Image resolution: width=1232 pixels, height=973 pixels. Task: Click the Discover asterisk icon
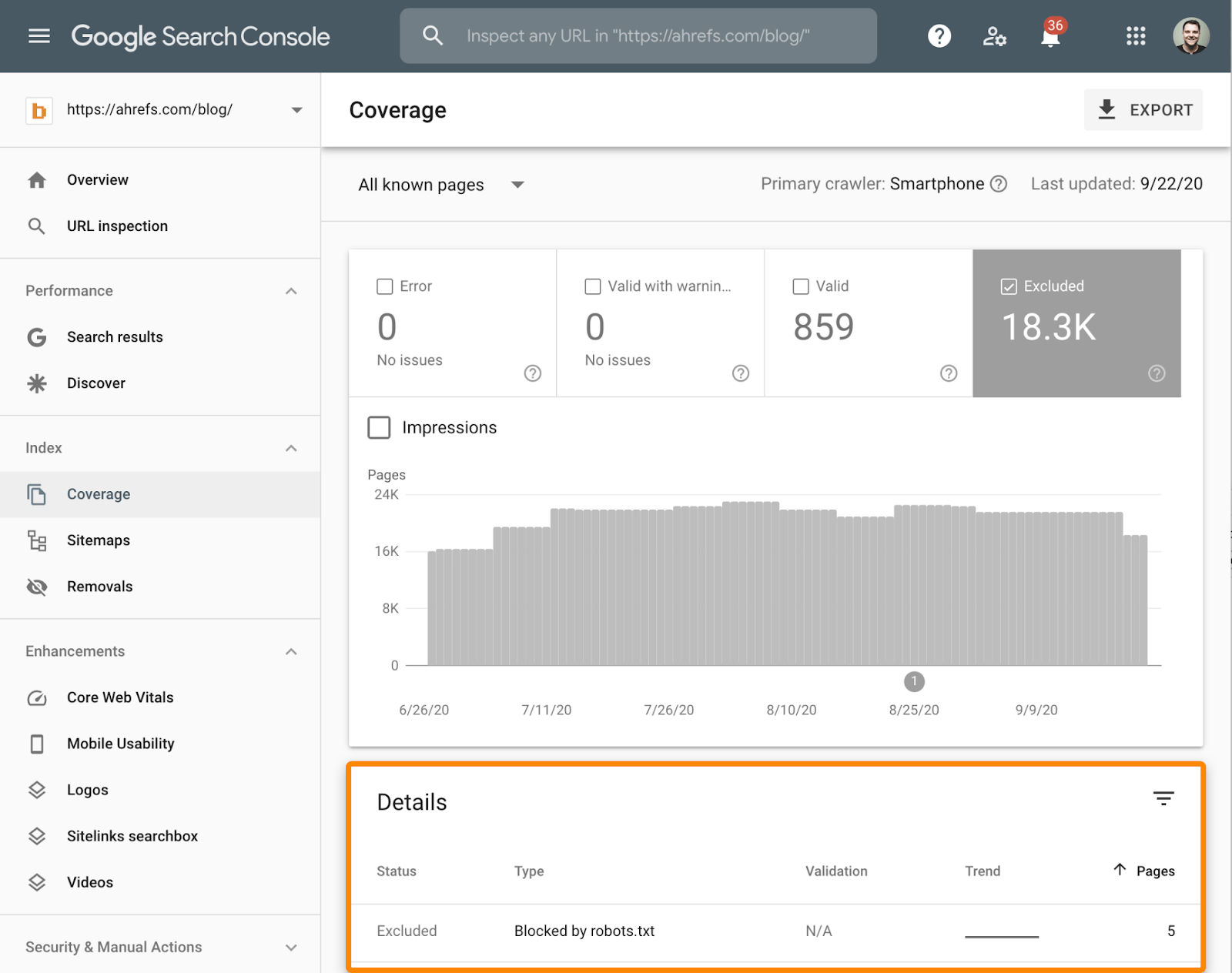(37, 383)
